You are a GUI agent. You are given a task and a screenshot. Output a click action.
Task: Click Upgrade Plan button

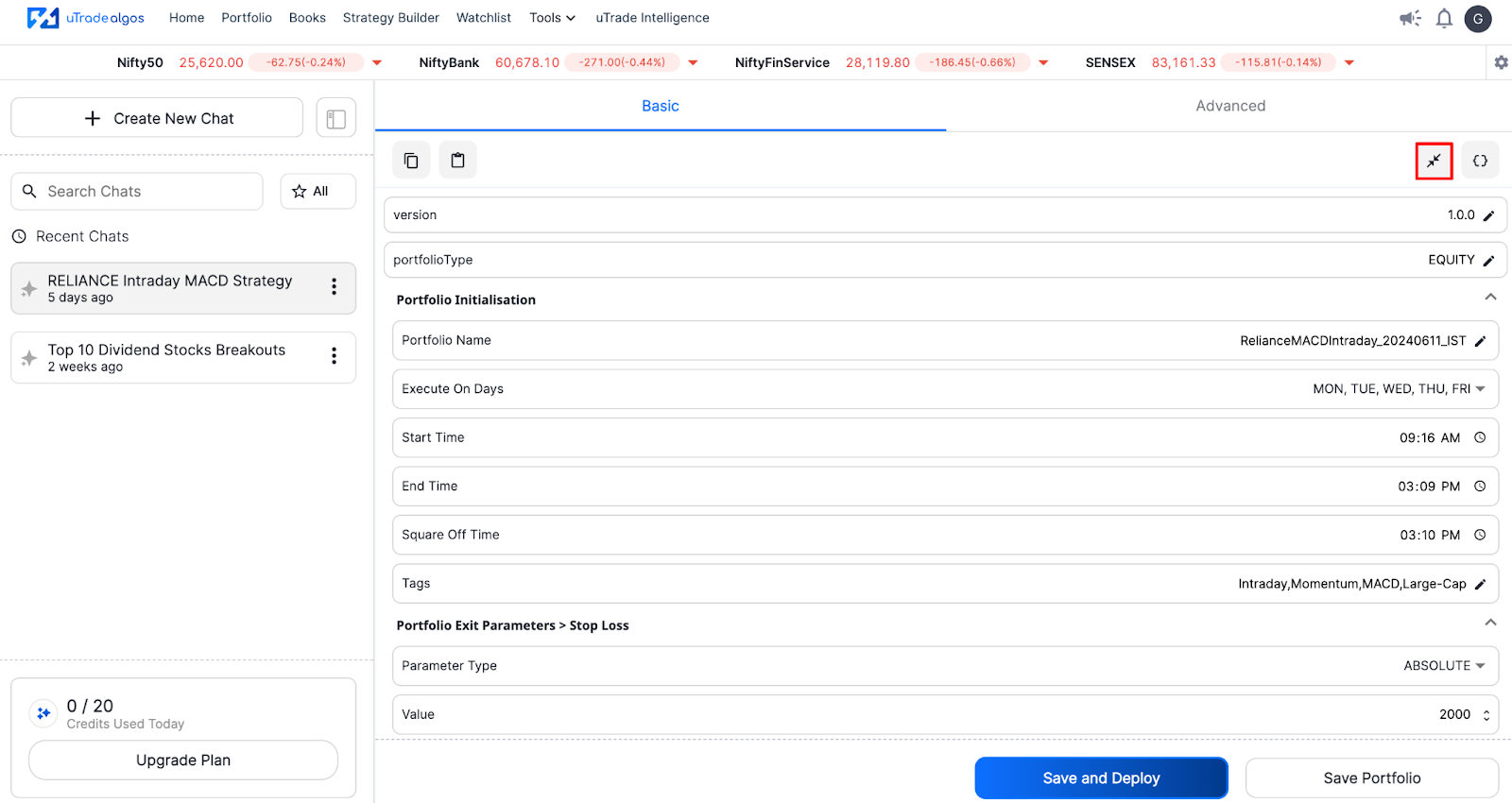pyautogui.click(x=183, y=760)
